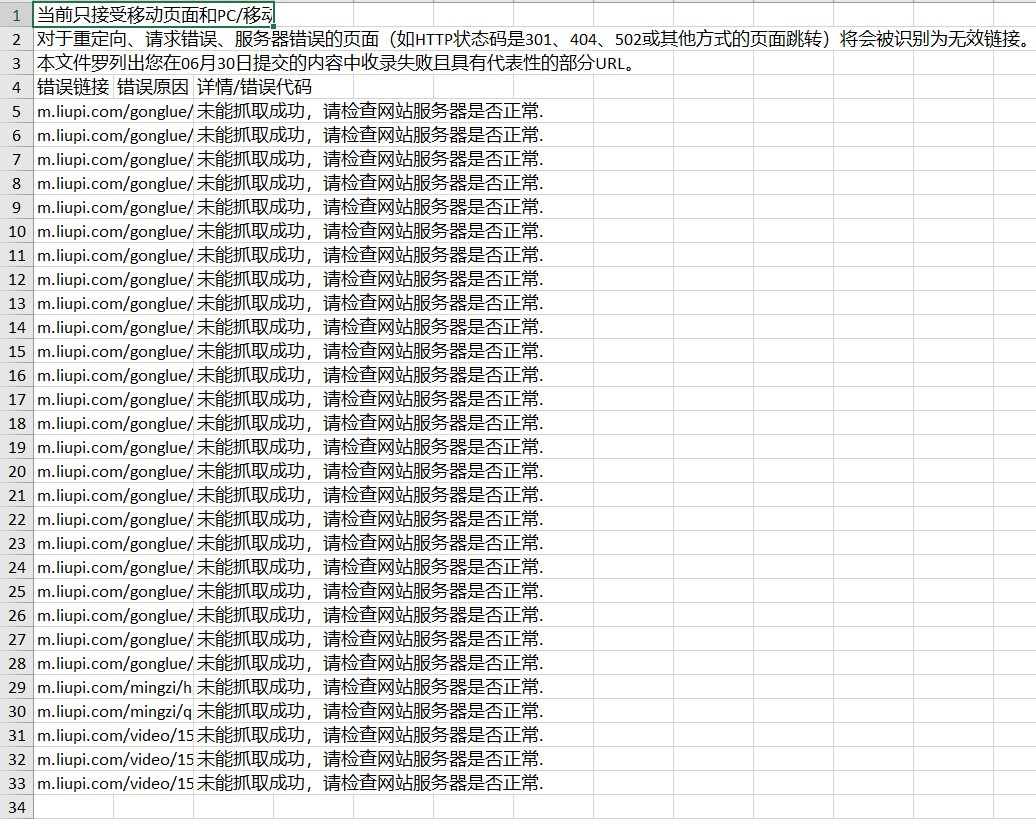Screen dimensions: 1036x819
Task: Click 未能抓取成功 cell in row 14
Action: pyautogui.click(x=369, y=327)
